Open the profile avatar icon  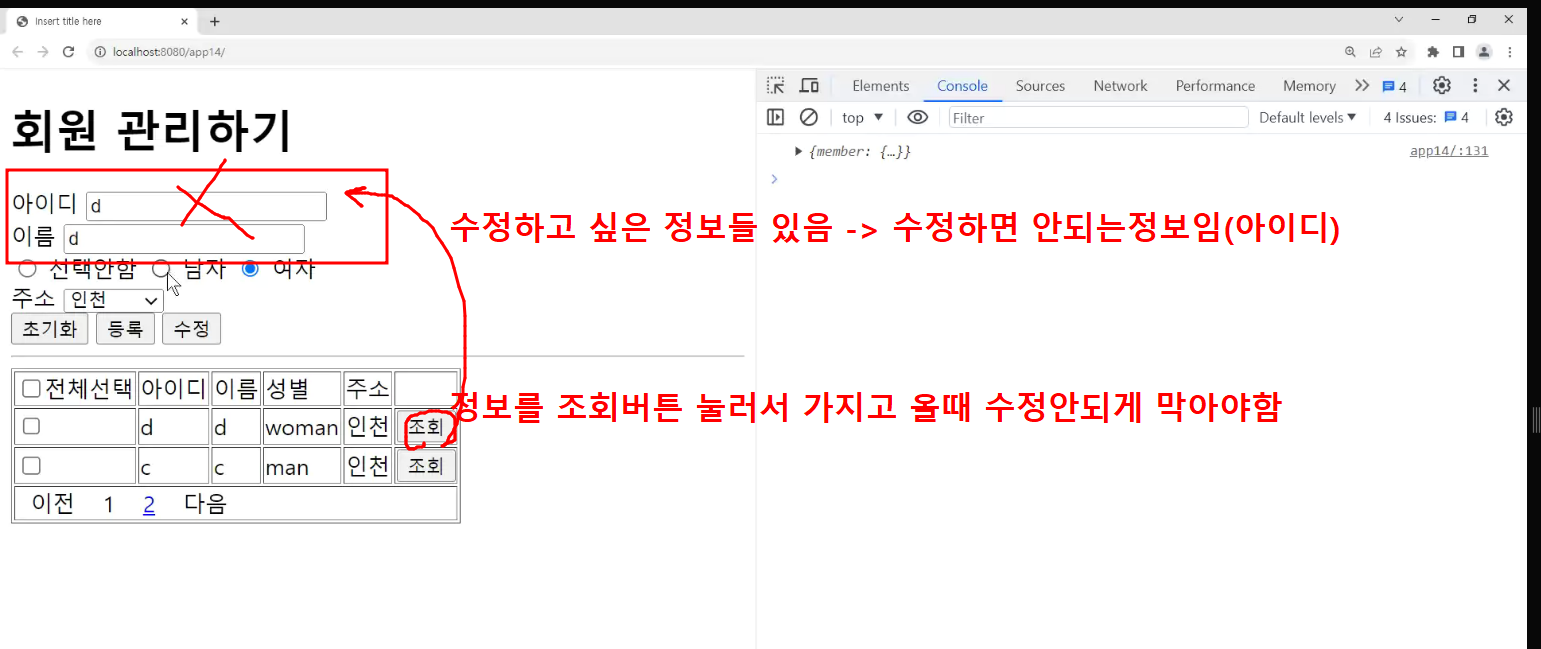(1484, 52)
